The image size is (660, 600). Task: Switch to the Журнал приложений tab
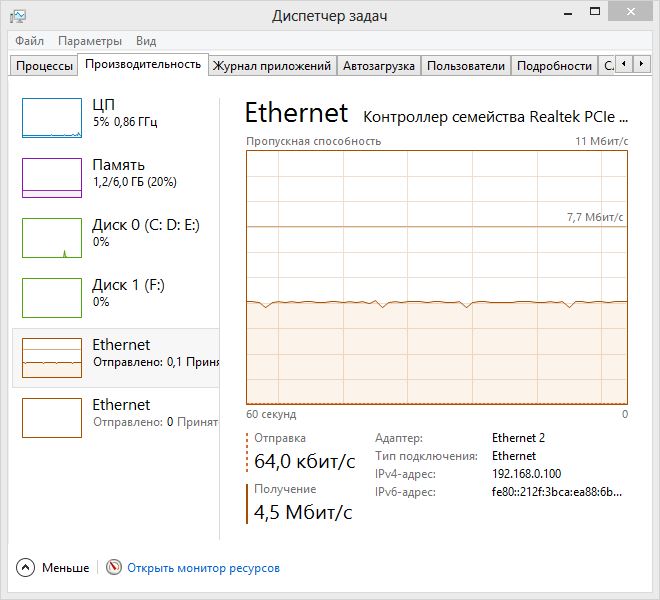point(271,66)
